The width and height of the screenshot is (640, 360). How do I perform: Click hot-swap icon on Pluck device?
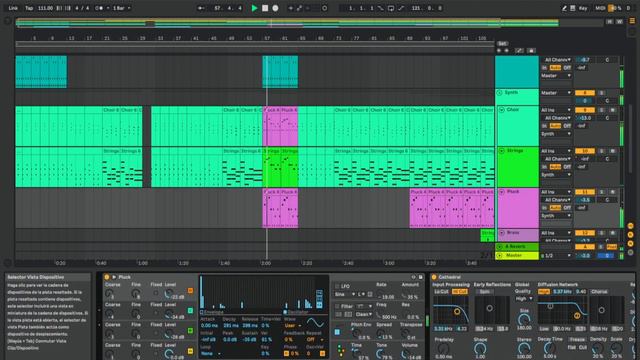413,277
